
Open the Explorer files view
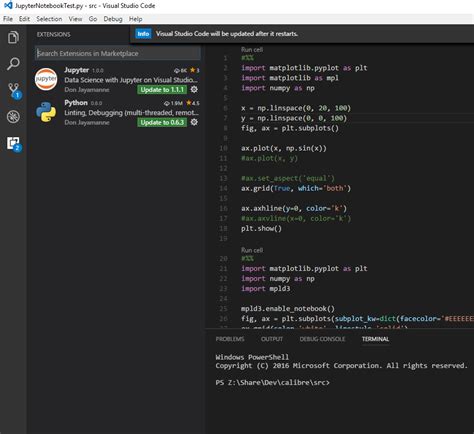pyautogui.click(x=13, y=37)
